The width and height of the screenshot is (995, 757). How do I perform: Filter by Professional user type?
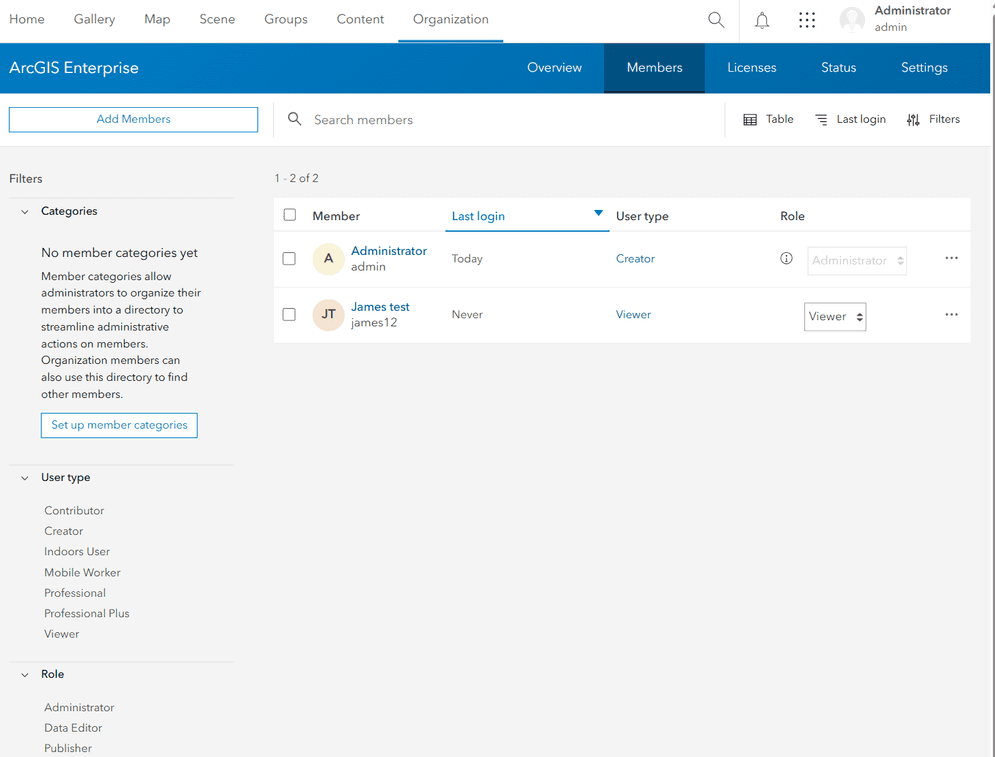tap(75, 593)
